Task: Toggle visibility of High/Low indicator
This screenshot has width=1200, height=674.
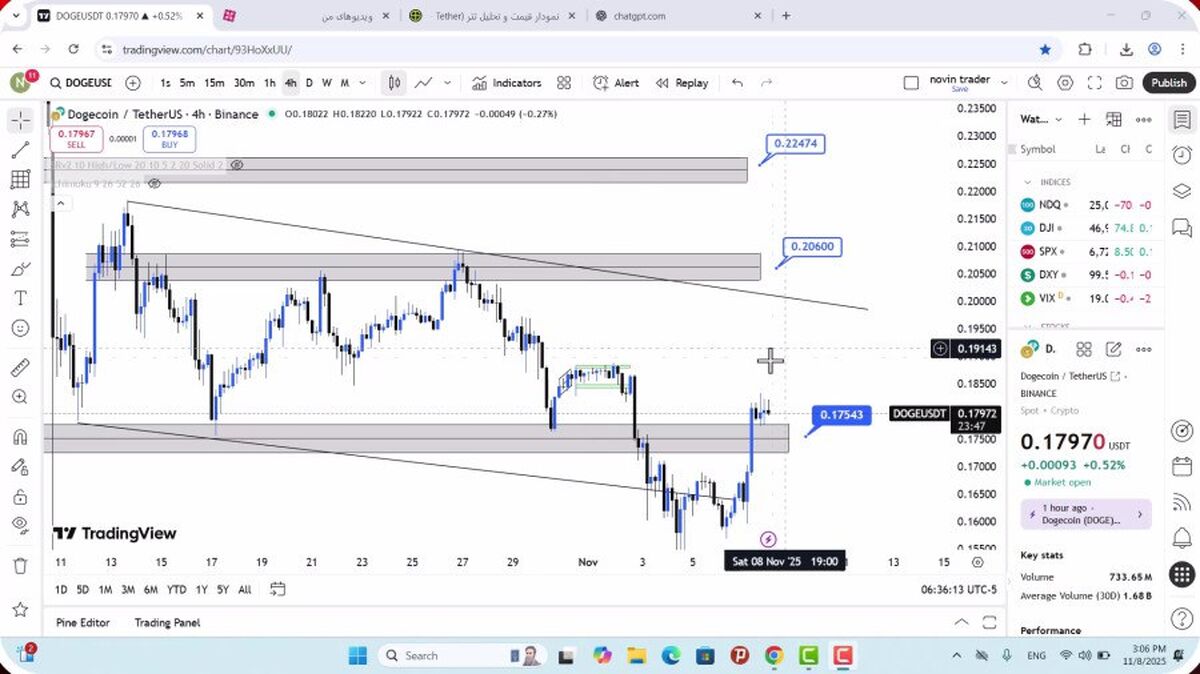Action: tap(237, 165)
